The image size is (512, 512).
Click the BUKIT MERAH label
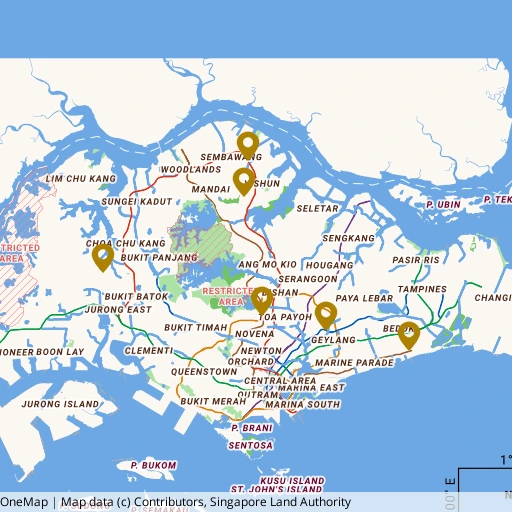click(x=213, y=401)
